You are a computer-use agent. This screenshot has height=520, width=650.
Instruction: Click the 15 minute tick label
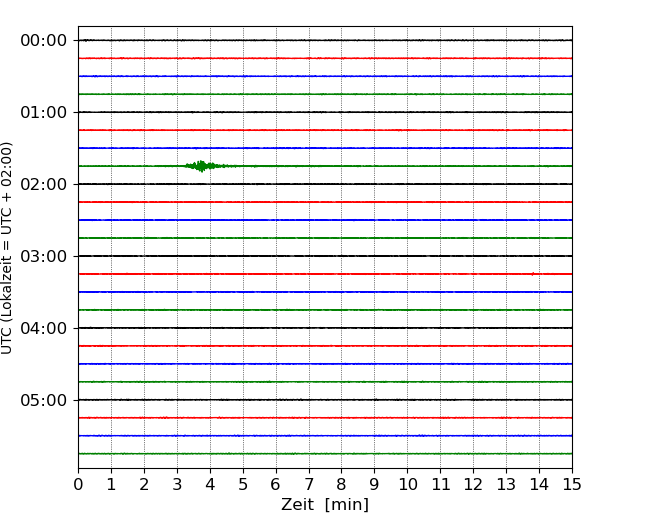(572, 485)
